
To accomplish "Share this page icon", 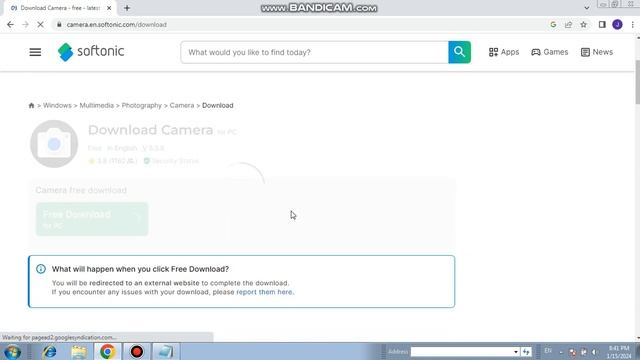I will (x=568, y=24).
